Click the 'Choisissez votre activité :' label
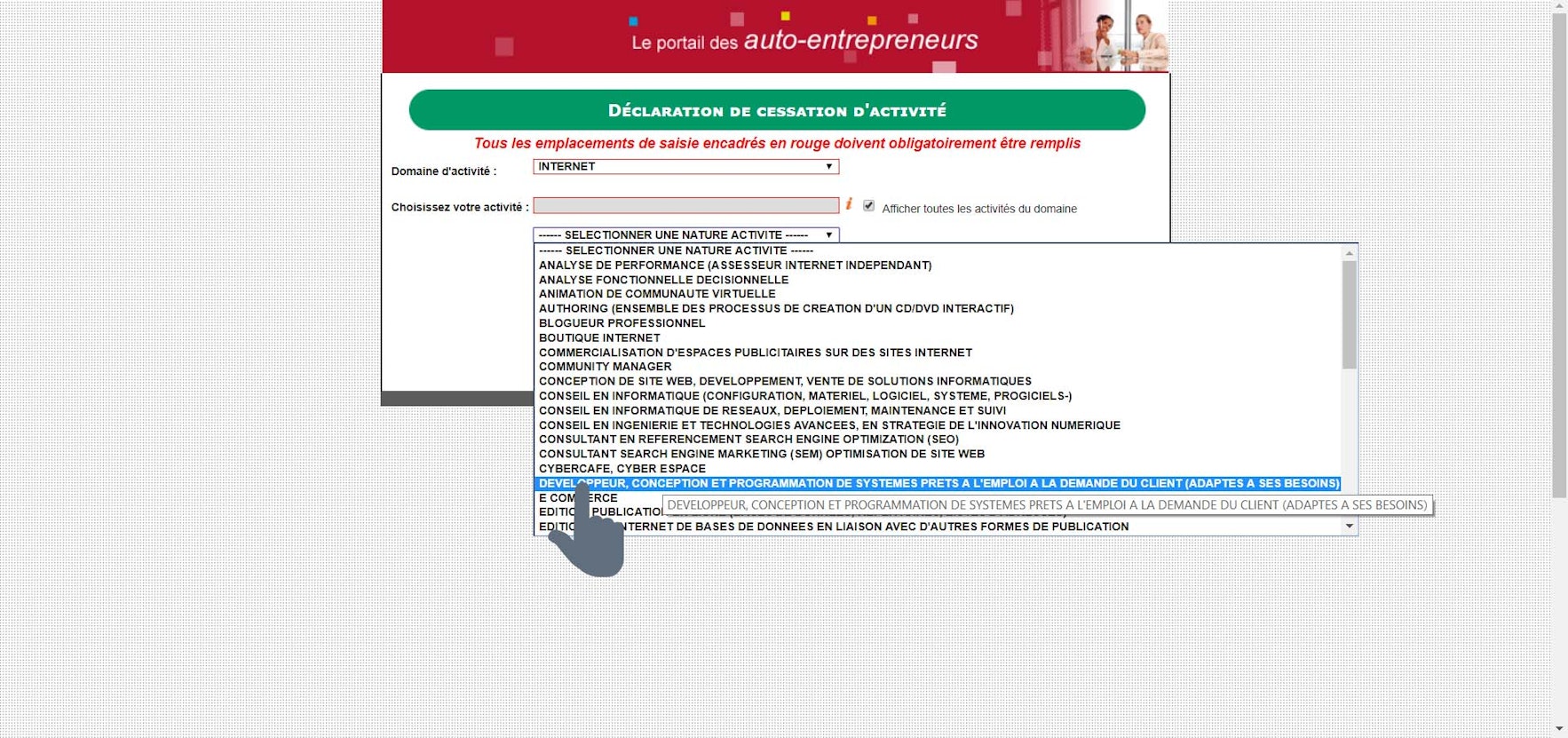This screenshot has width=1568, height=738. tap(460, 207)
